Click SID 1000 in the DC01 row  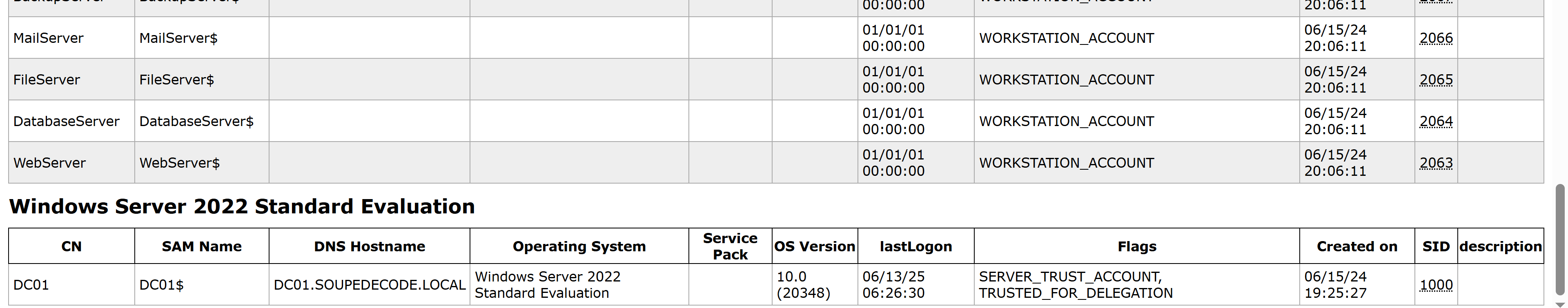tap(1436, 285)
